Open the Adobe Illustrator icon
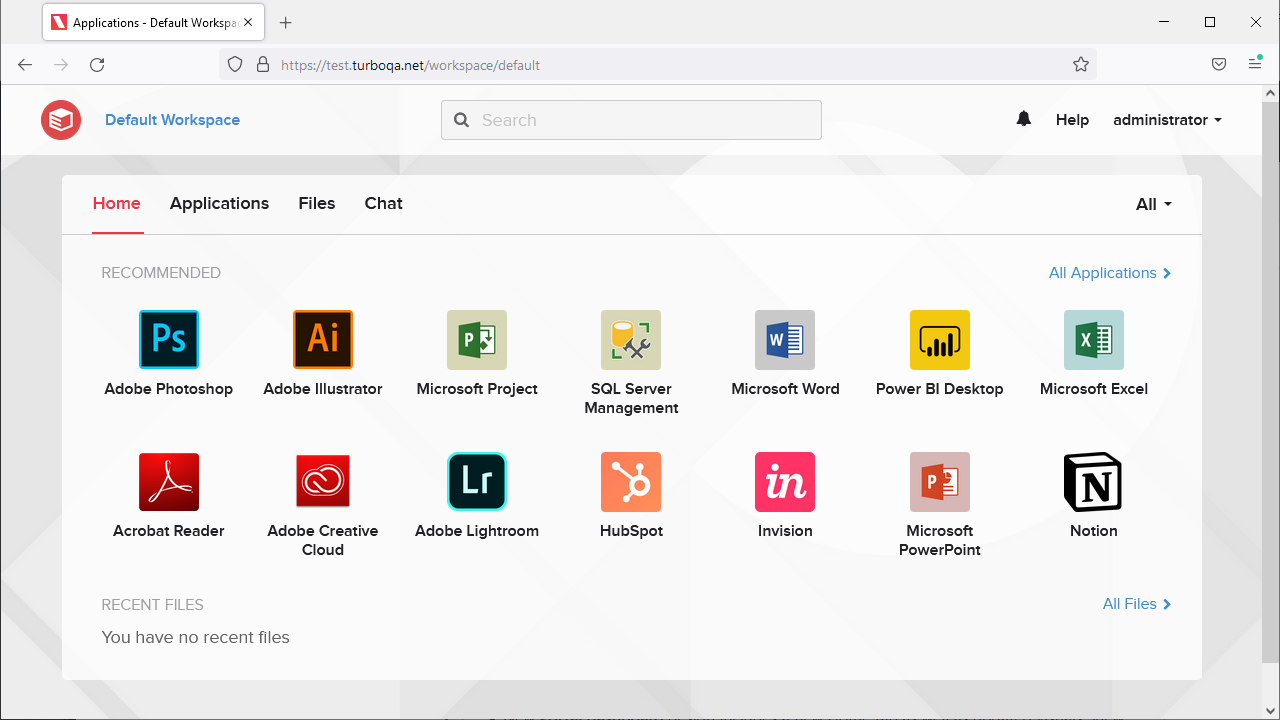This screenshot has height=720, width=1280. tap(322, 340)
